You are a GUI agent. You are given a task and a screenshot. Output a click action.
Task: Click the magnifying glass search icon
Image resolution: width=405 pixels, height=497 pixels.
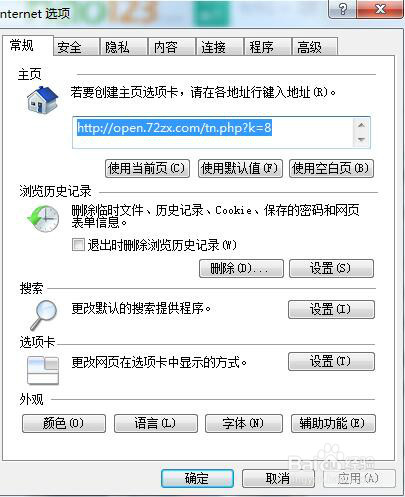(x=44, y=314)
